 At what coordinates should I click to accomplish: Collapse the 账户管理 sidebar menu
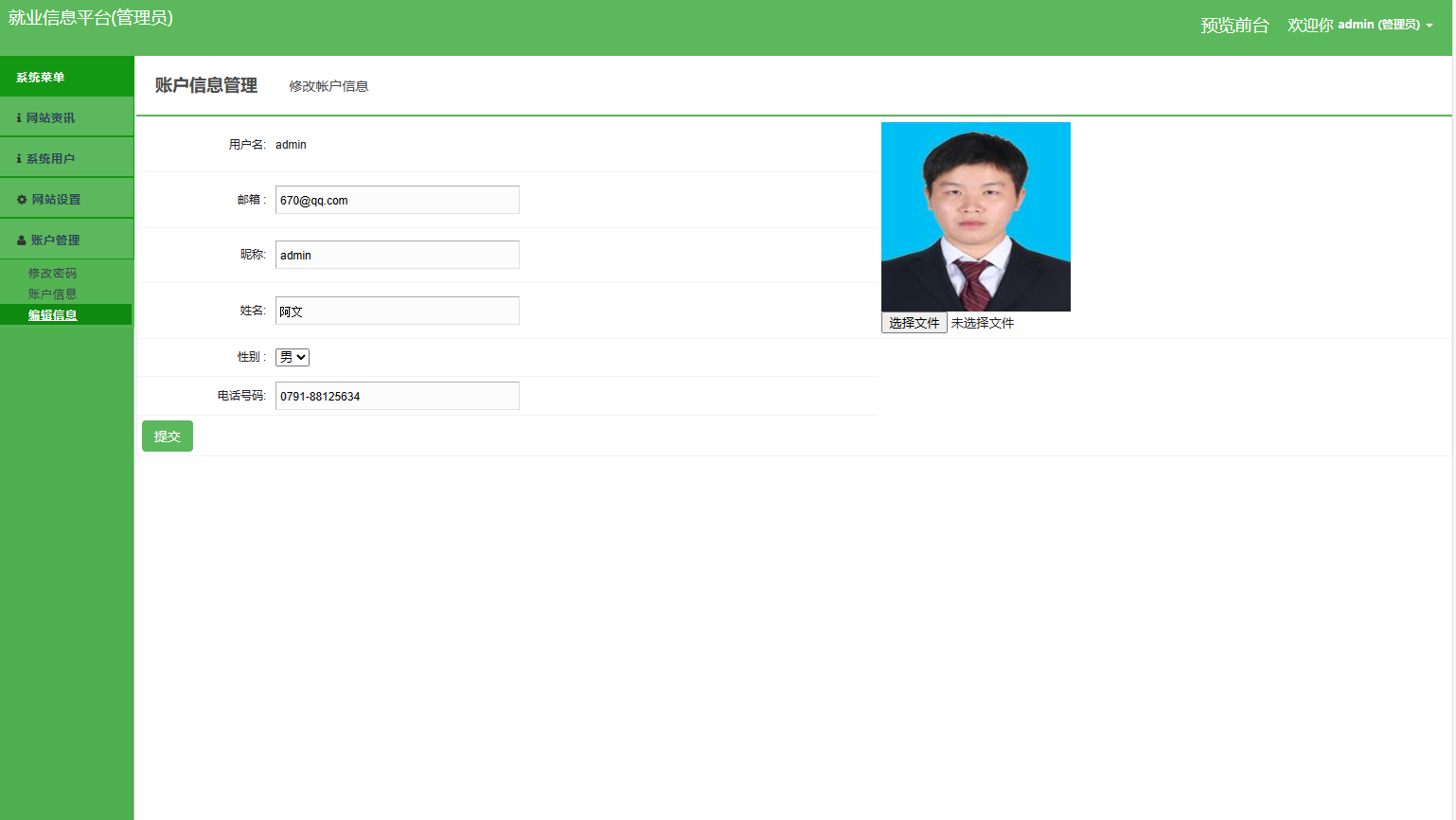pyautogui.click(x=66, y=240)
